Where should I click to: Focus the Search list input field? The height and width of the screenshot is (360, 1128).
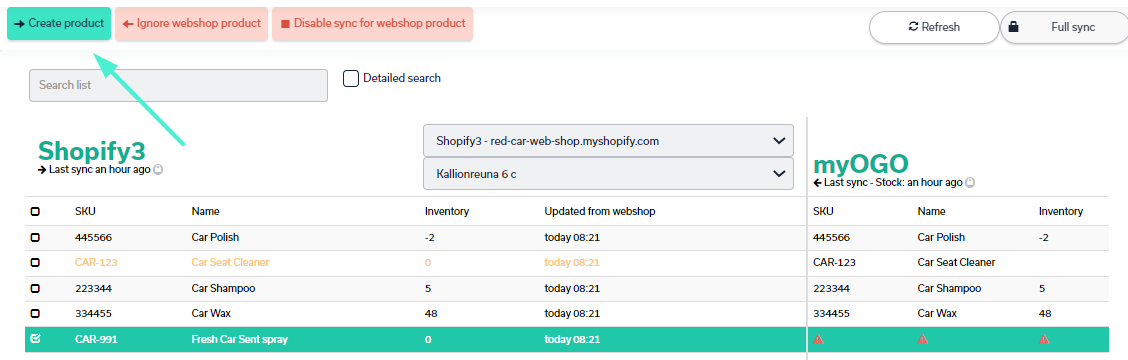[x=178, y=85]
